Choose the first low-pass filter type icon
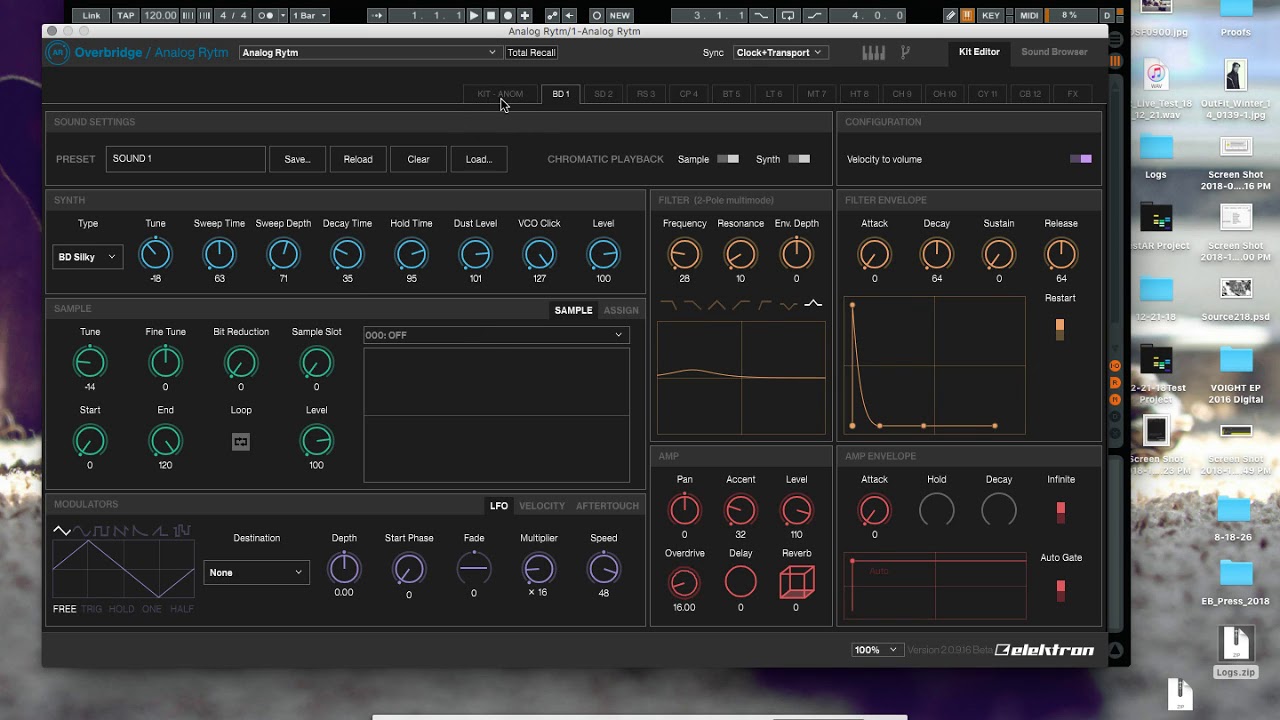 coord(668,304)
